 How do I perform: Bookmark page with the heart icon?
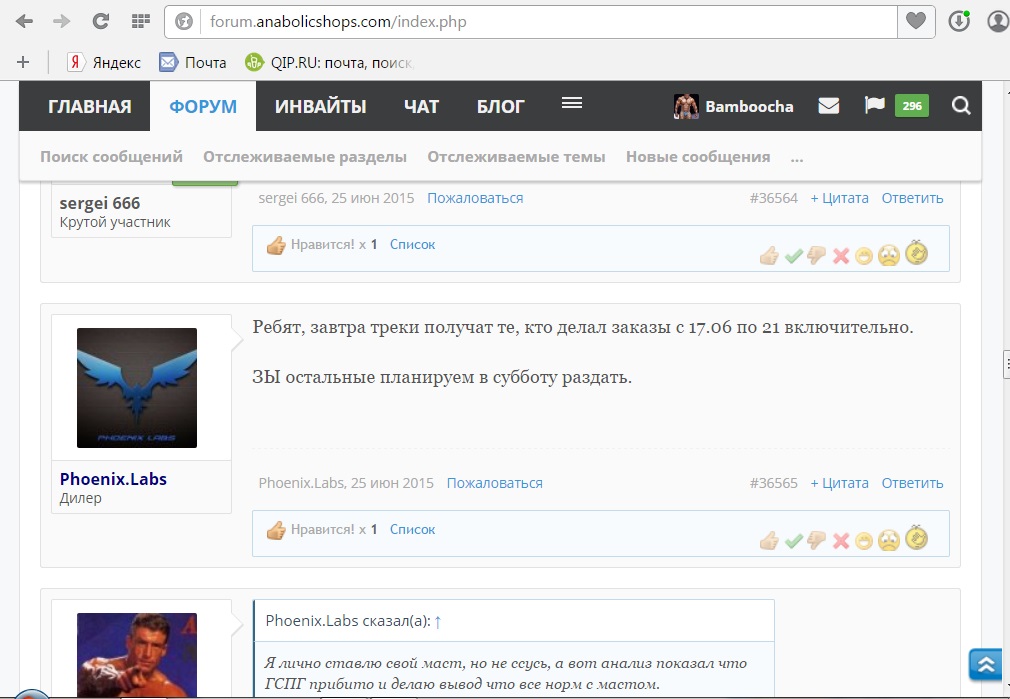pos(914,21)
